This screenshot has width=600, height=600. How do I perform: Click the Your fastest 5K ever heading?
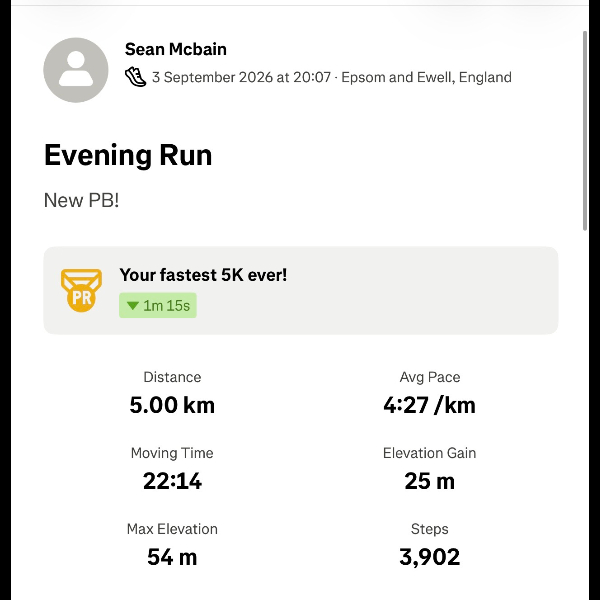[203, 275]
